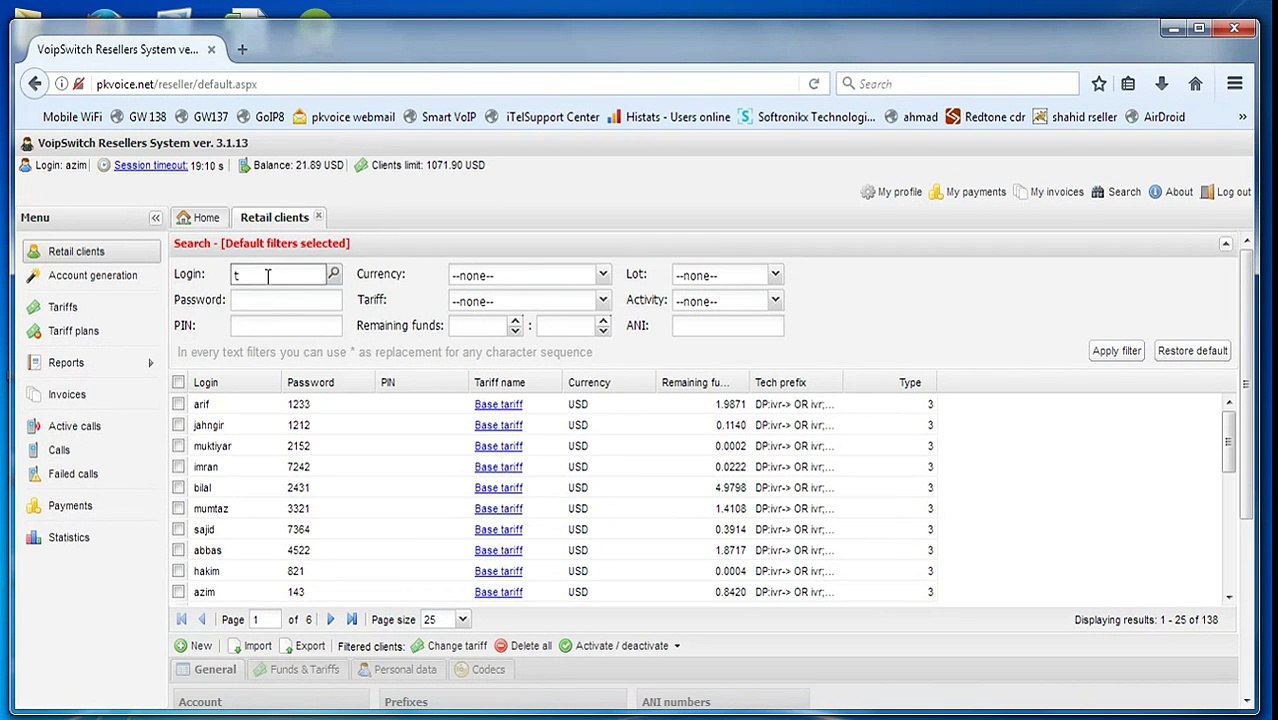The image size is (1278, 720).
Task: Click the login search magnifier icon
Action: pyautogui.click(x=334, y=274)
